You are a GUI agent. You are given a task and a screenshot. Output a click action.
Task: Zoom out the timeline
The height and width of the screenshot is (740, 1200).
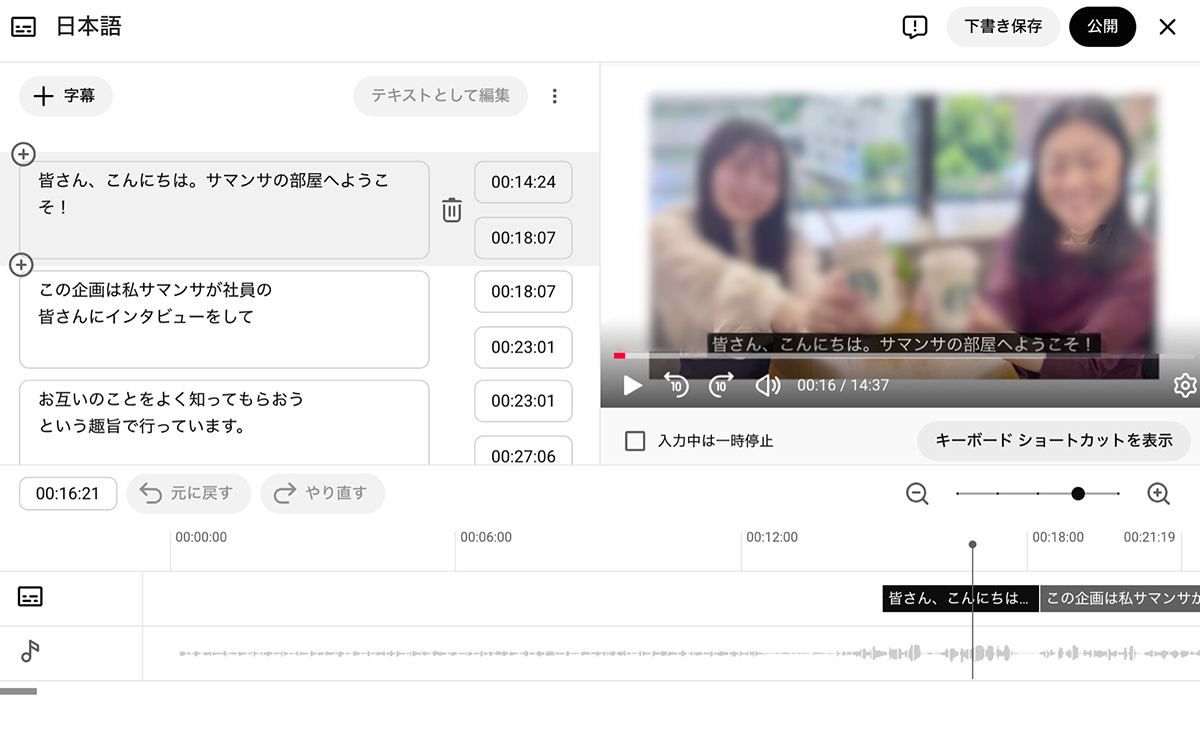917,493
